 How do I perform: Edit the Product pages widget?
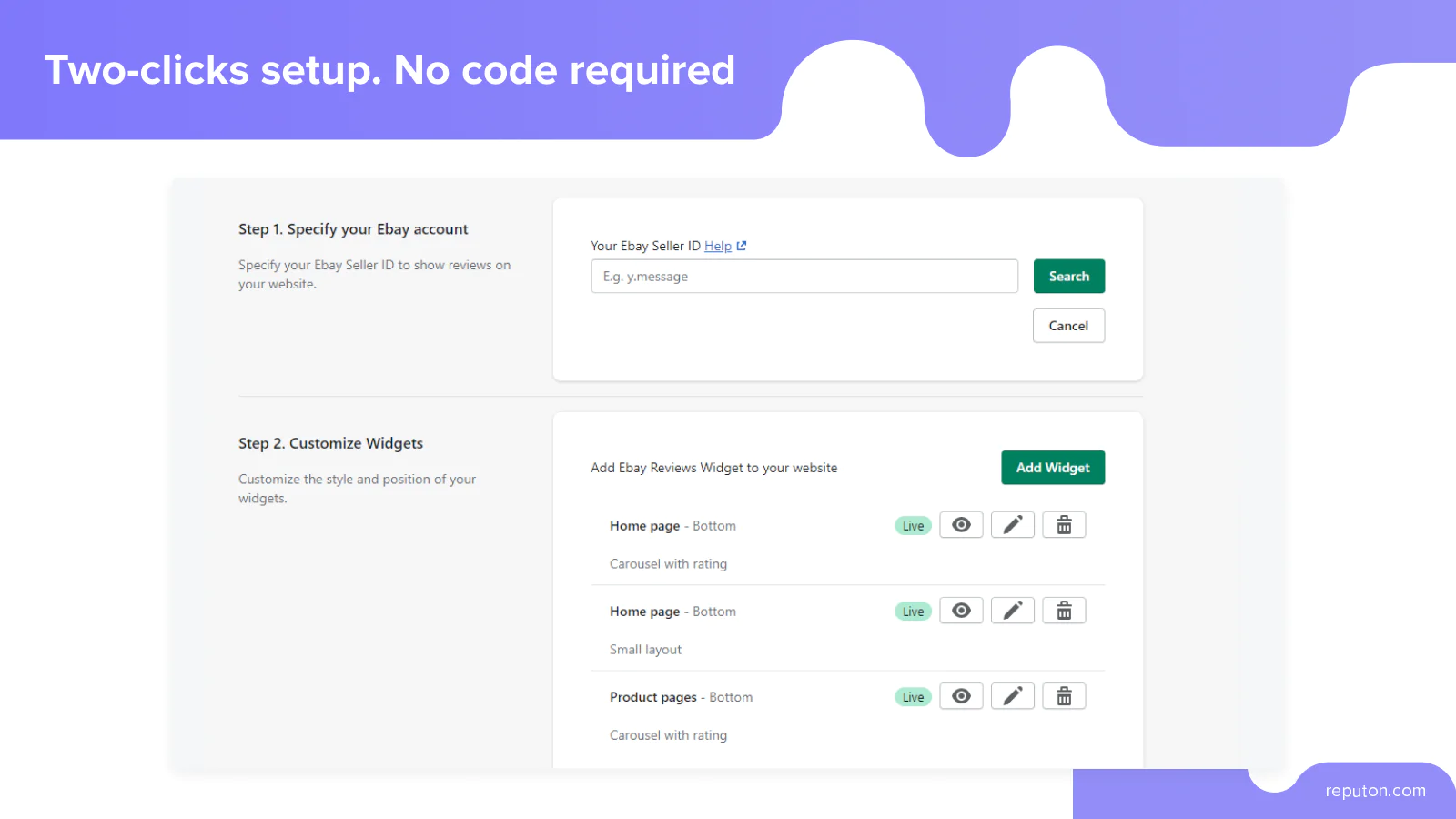pyautogui.click(x=1012, y=696)
